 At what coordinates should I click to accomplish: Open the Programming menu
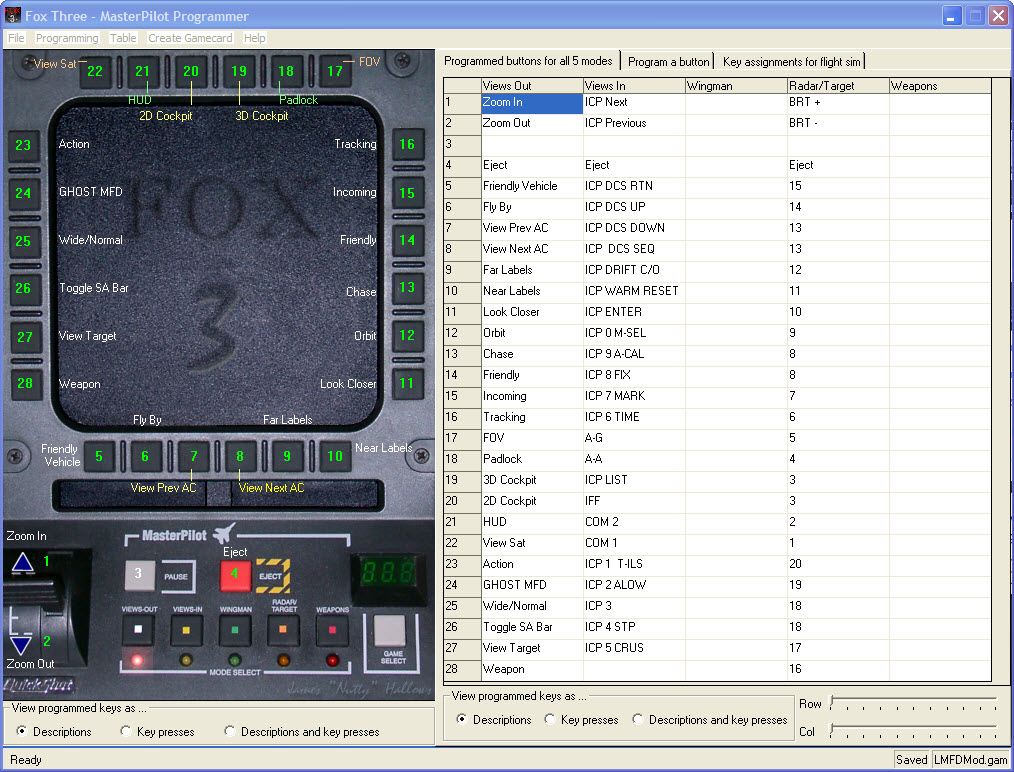[67, 38]
